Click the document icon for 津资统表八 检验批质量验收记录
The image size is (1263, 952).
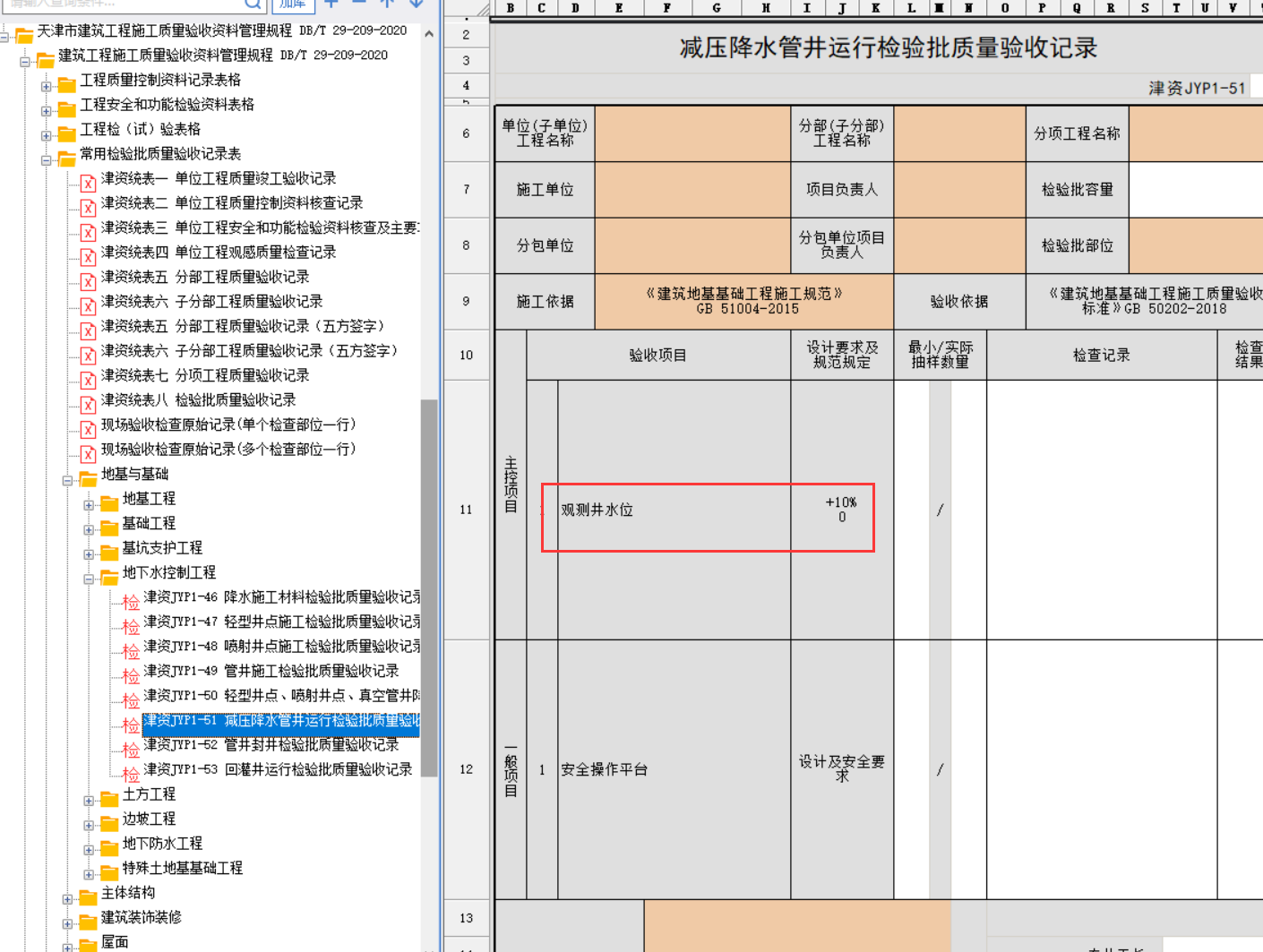[88, 405]
